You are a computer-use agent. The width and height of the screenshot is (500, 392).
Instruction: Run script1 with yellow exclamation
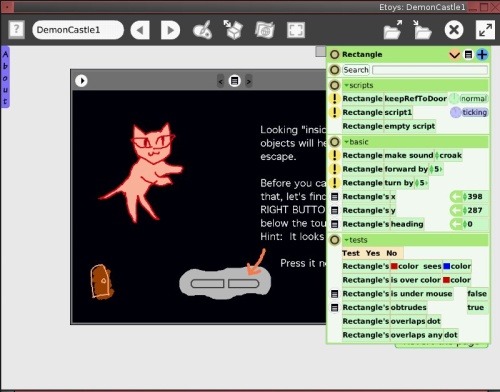point(335,112)
